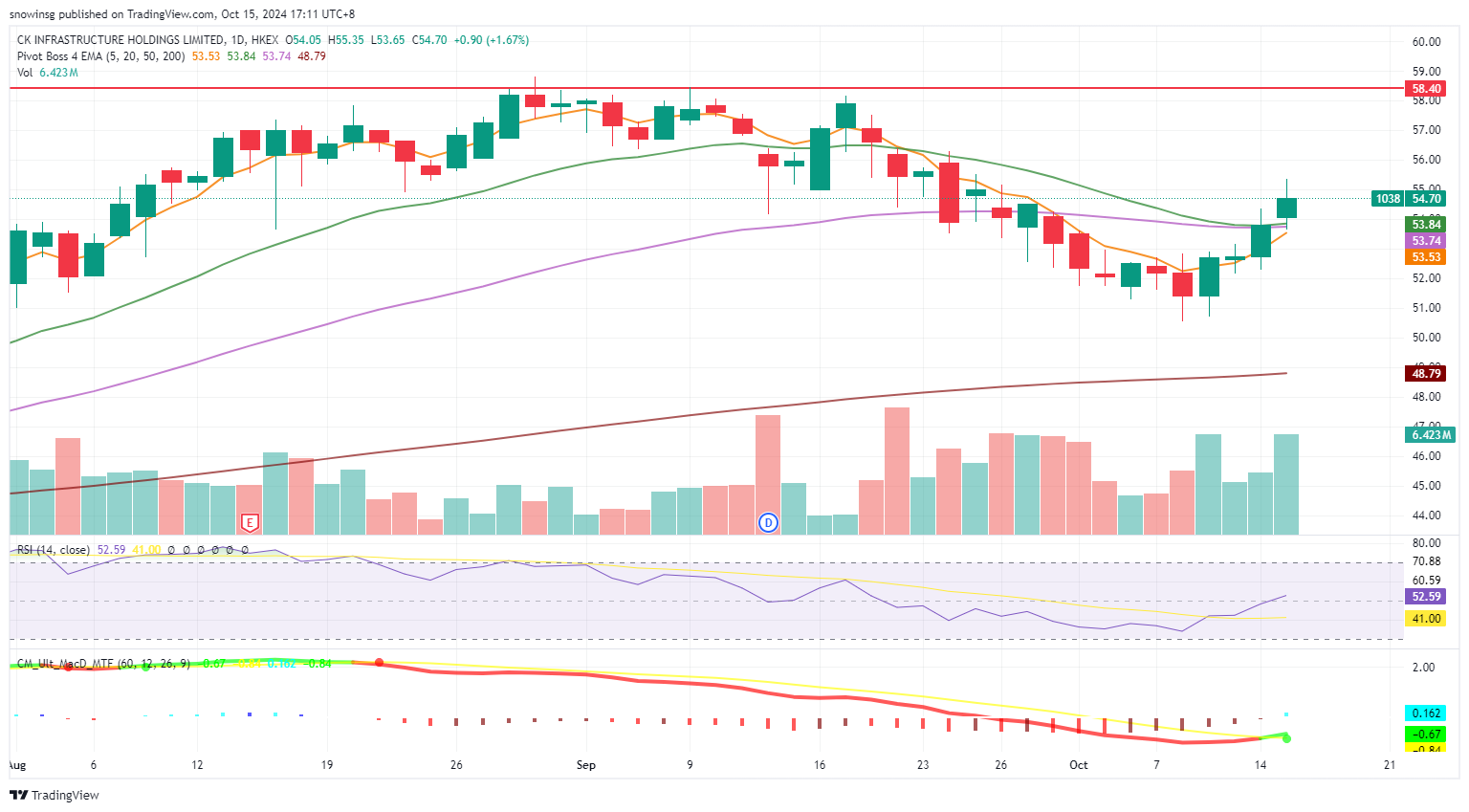This screenshot has height=812, width=1469.
Task: Click the 2.00 level on the MACD axis
Action: (x=1423, y=668)
